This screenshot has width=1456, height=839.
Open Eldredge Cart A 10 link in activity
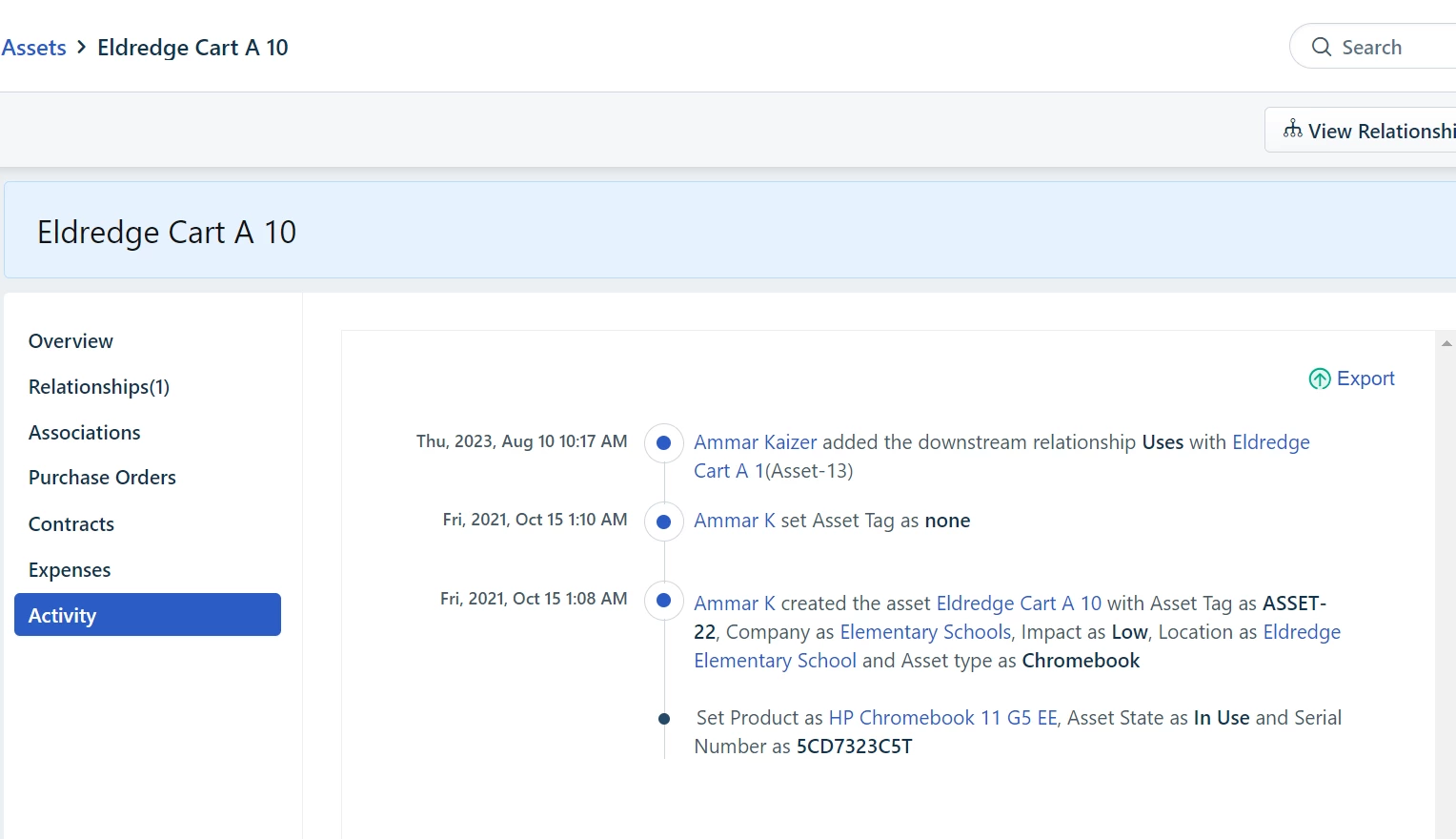point(1019,604)
